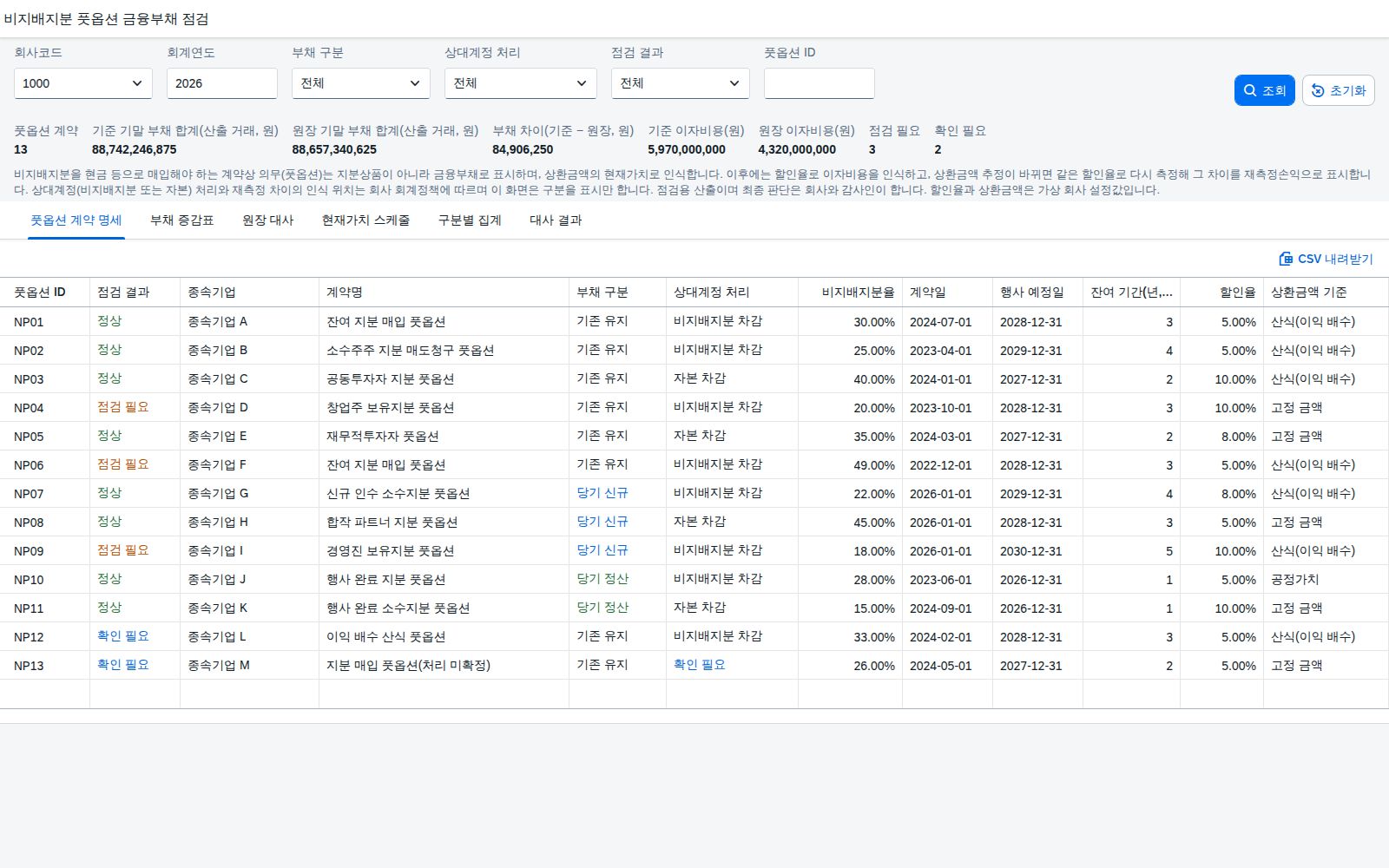Click the 상환금액 기준 column header
This screenshot has height=868, width=1389.
click(1326, 293)
